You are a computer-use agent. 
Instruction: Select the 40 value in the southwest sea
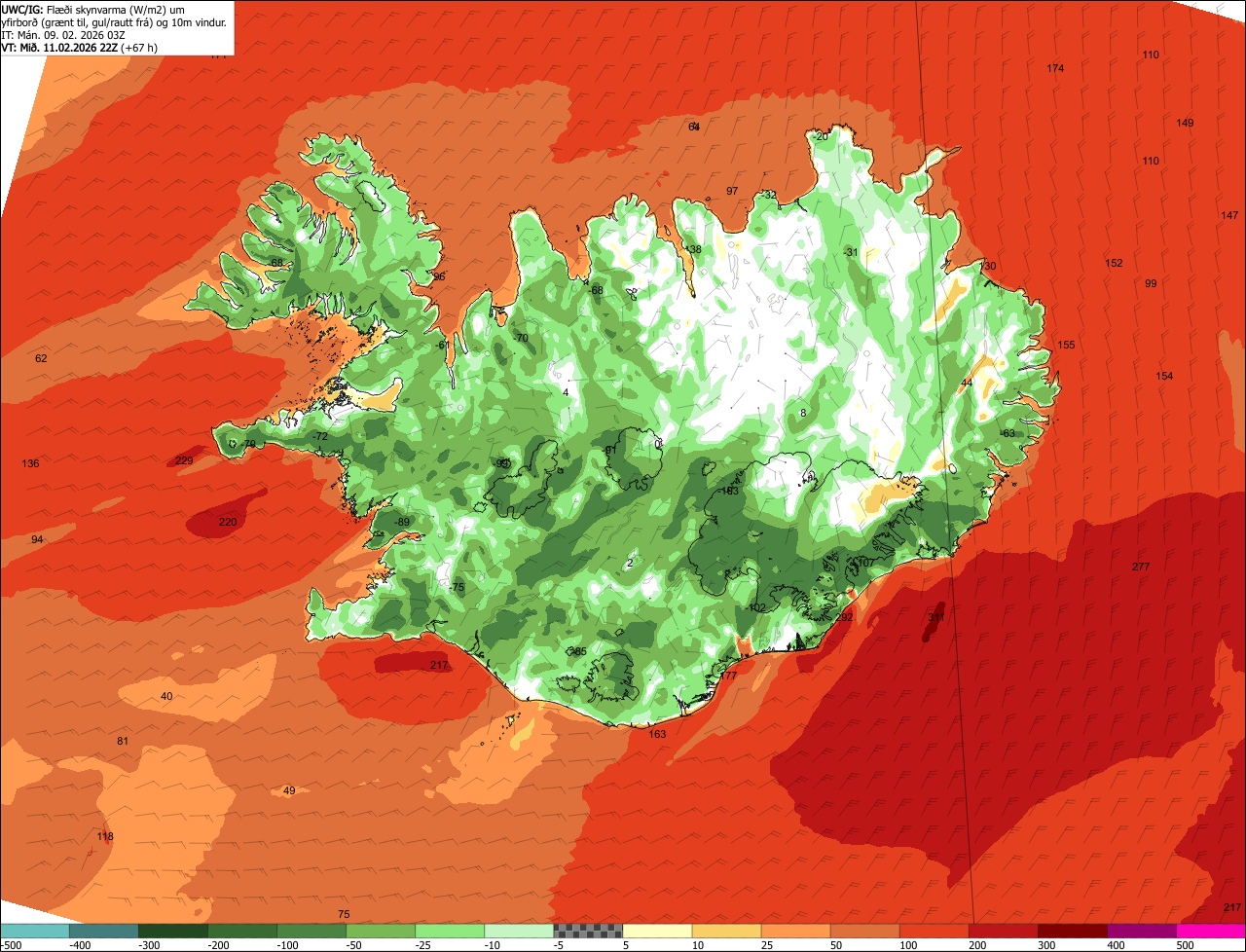point(166,696)
